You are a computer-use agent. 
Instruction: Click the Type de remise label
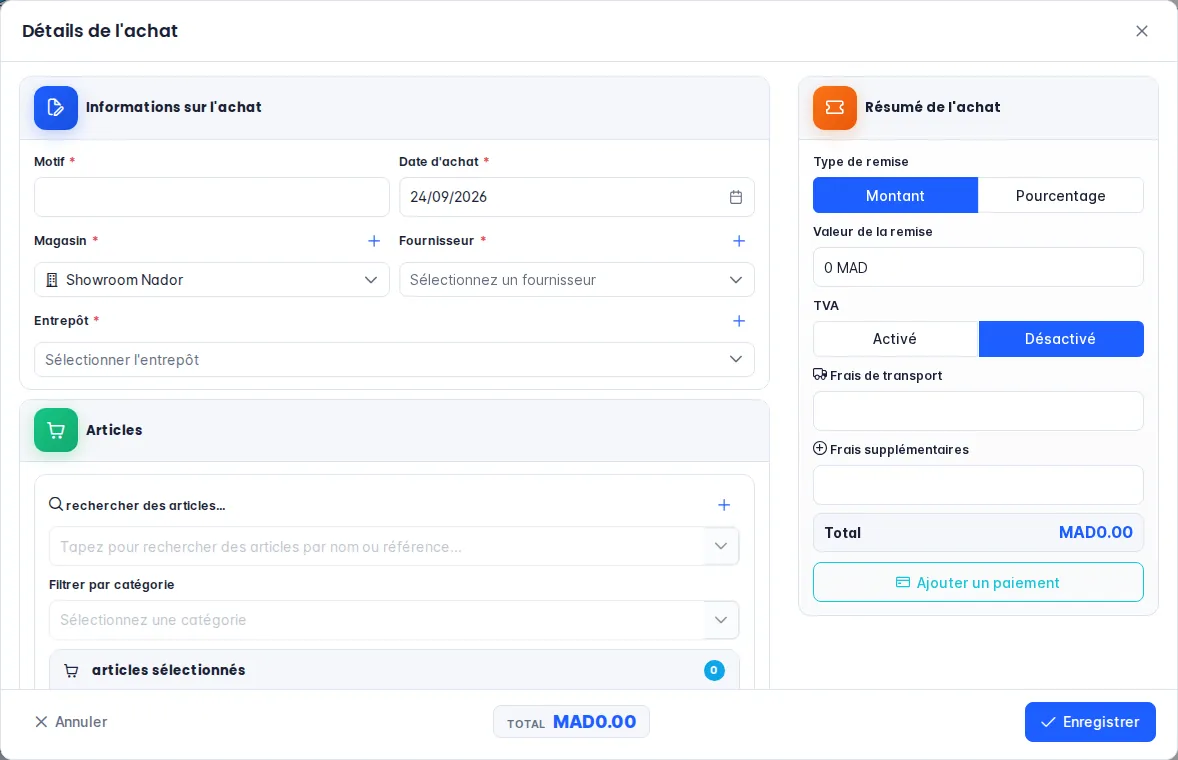861,161
